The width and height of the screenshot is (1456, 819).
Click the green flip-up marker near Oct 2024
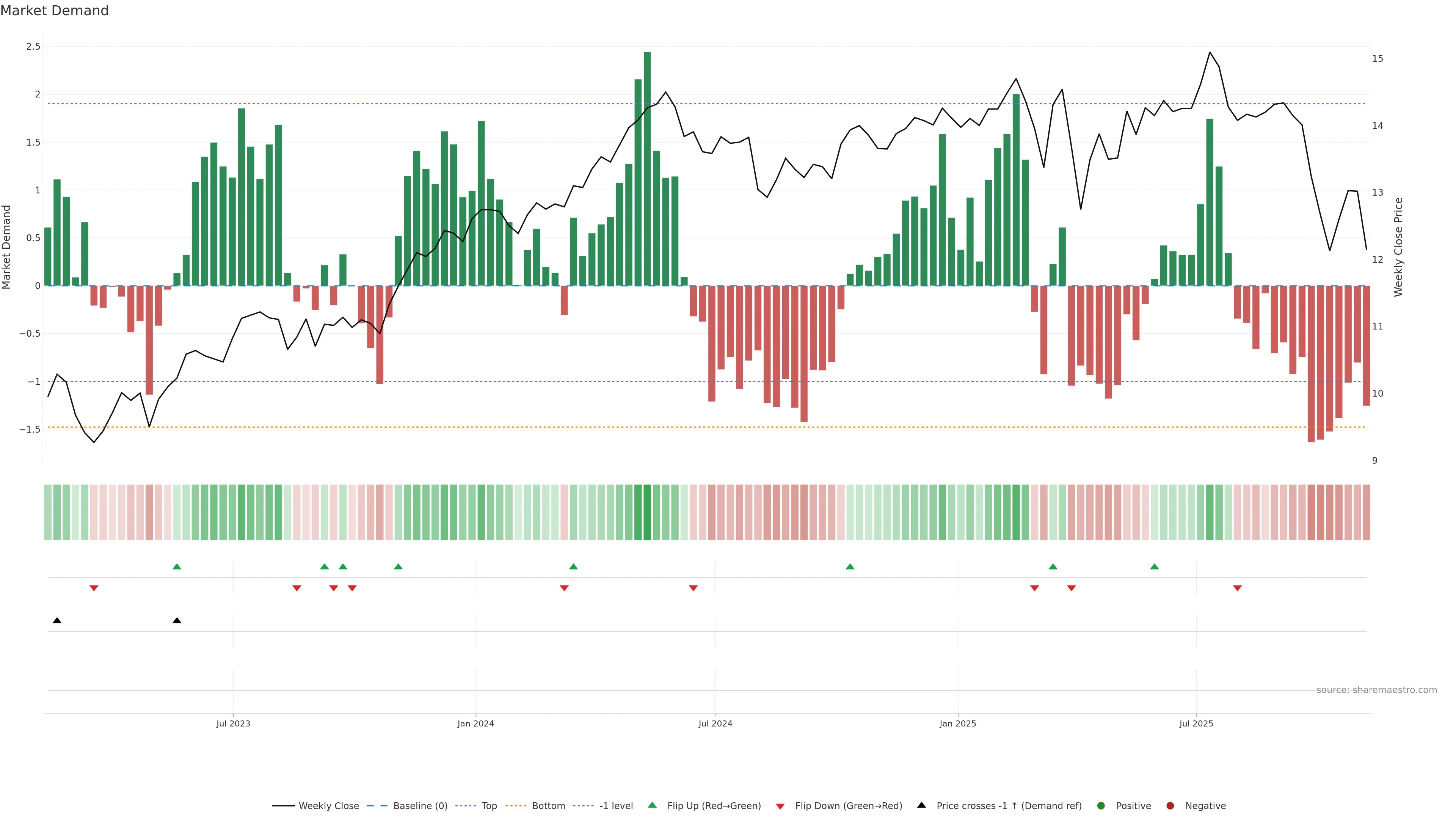[x=850, y=566]
